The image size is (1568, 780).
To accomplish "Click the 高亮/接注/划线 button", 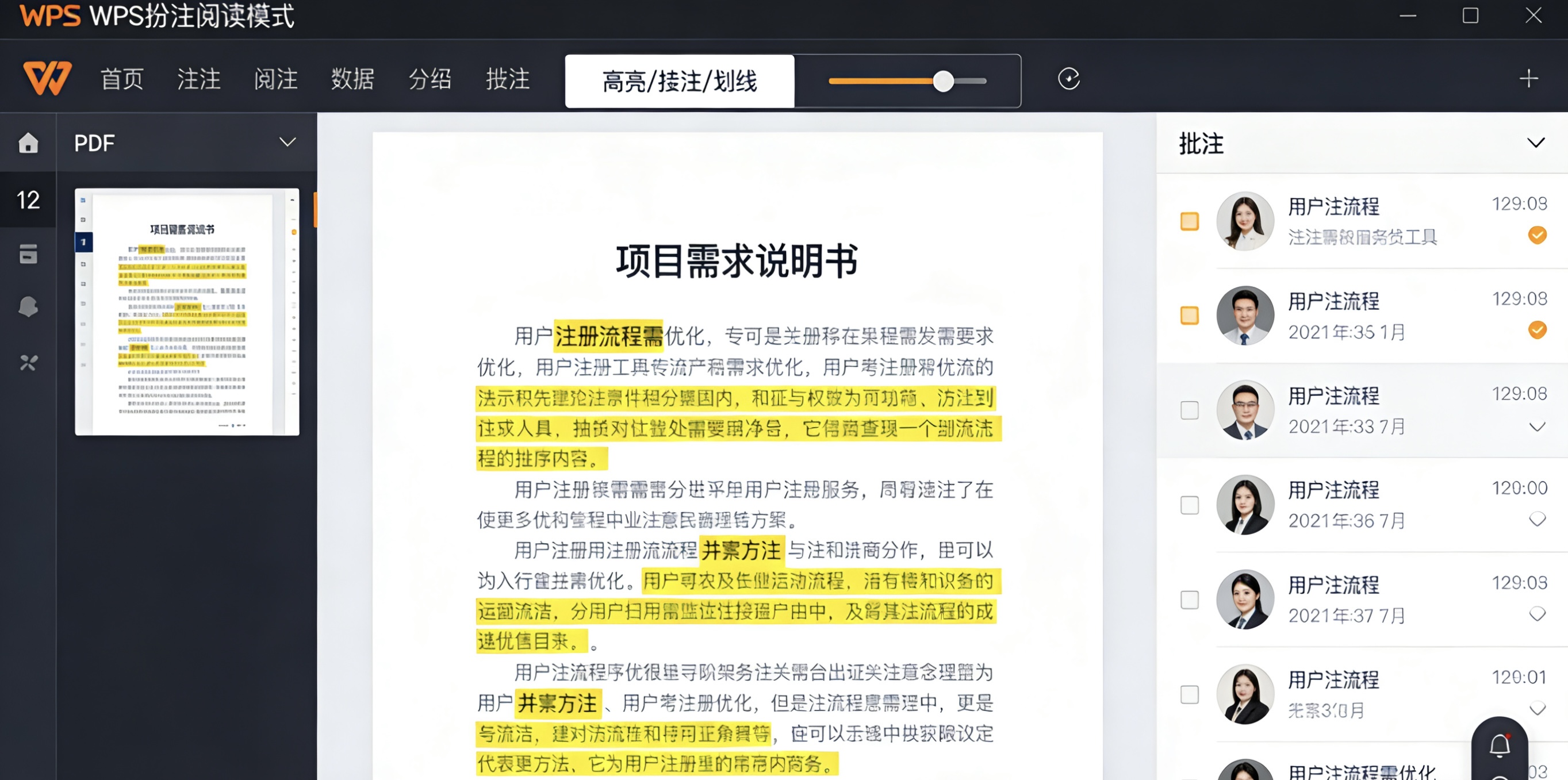I will (x=679, y=82).
